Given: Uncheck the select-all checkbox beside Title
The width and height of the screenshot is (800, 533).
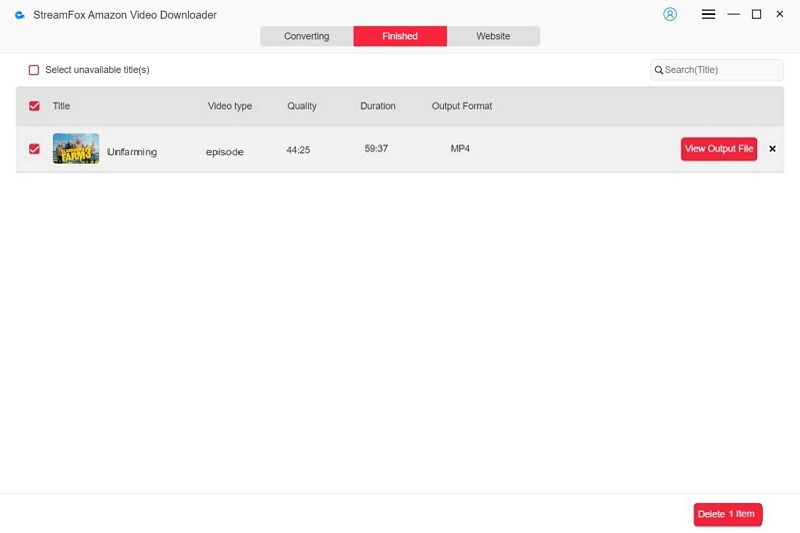Looking at the screenshot, I should [x=34, y=106].
